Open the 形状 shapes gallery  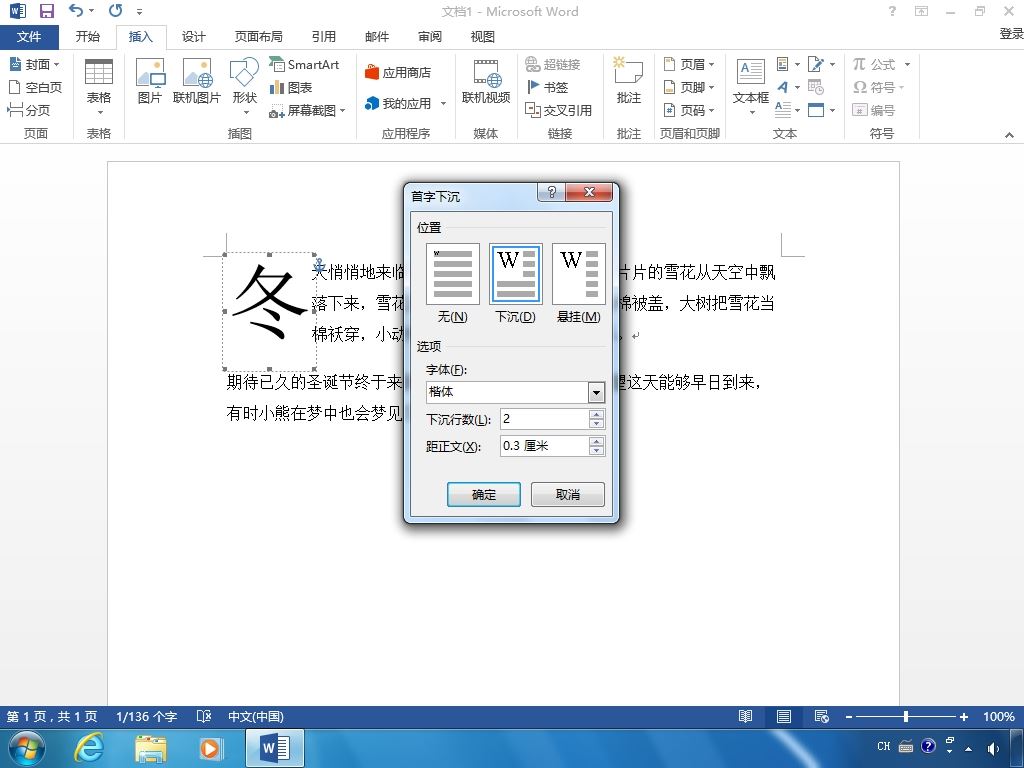click(244, 86)
